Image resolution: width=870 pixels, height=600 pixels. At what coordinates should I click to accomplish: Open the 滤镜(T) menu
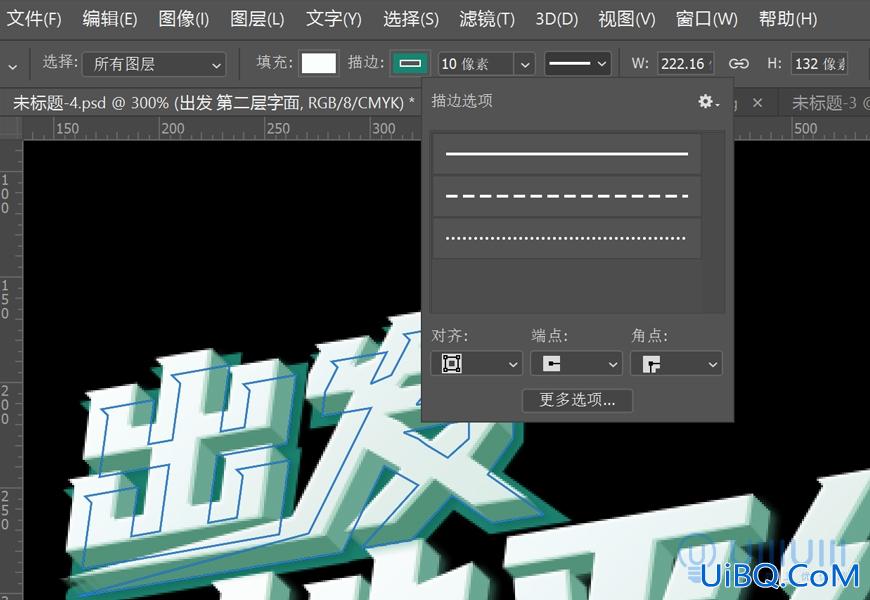[487, 19]
